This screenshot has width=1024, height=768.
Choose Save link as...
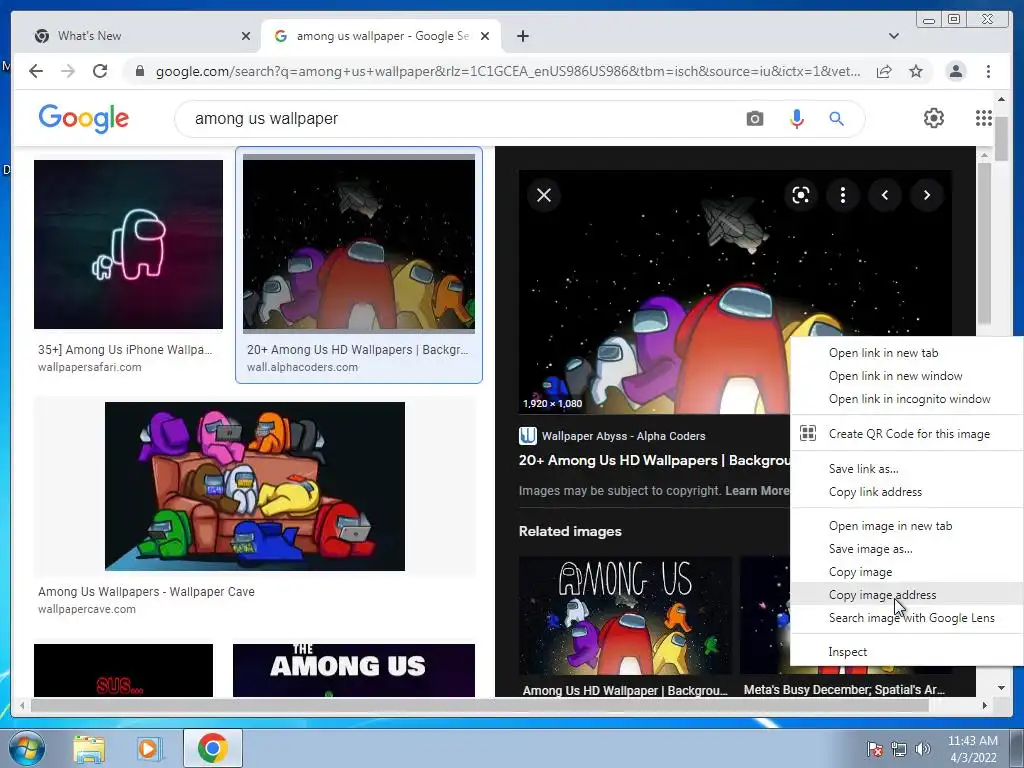(x=906, y=469)
